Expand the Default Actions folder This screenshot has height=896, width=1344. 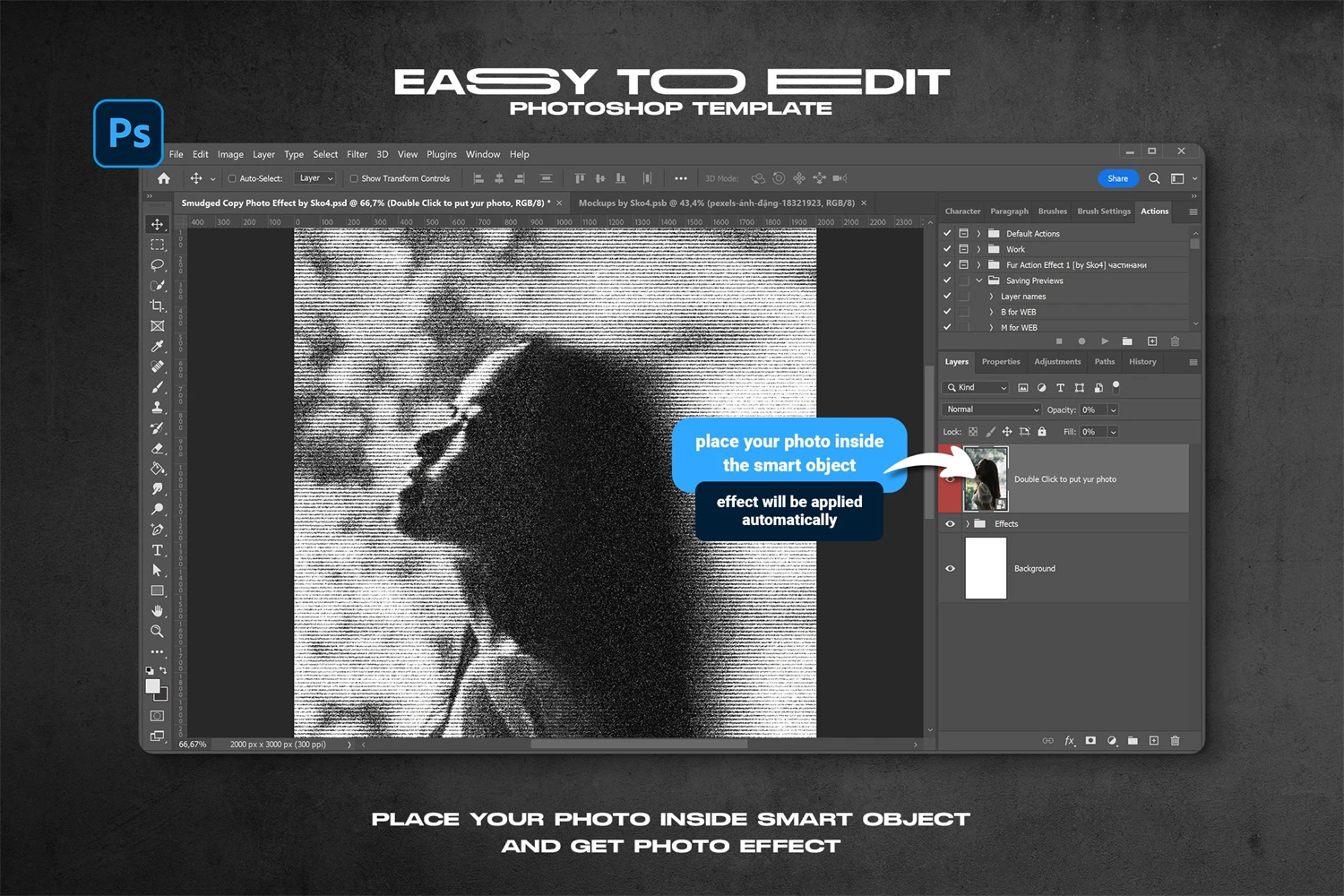pyautogui.click(x=978, y=234)
